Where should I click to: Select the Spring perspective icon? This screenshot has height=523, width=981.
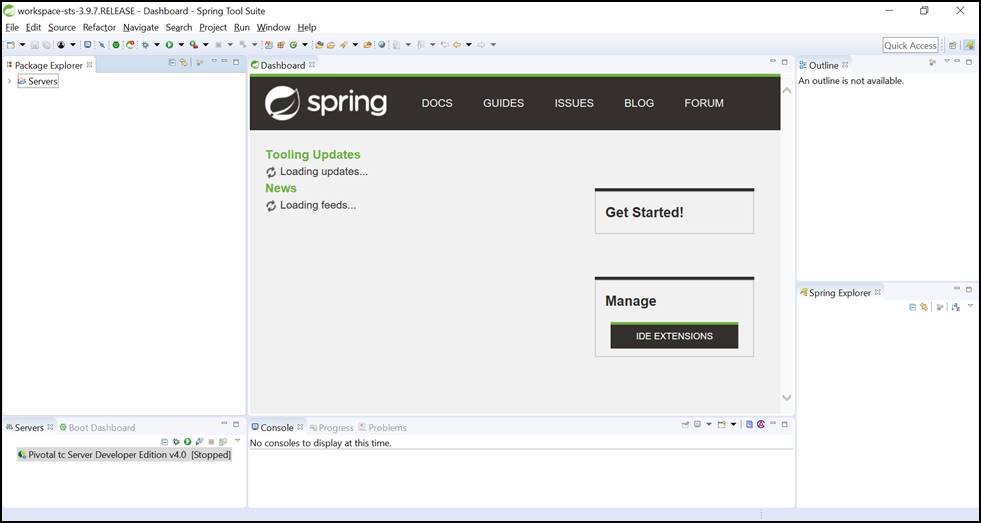pyautogui.click(x=968, y=45)
